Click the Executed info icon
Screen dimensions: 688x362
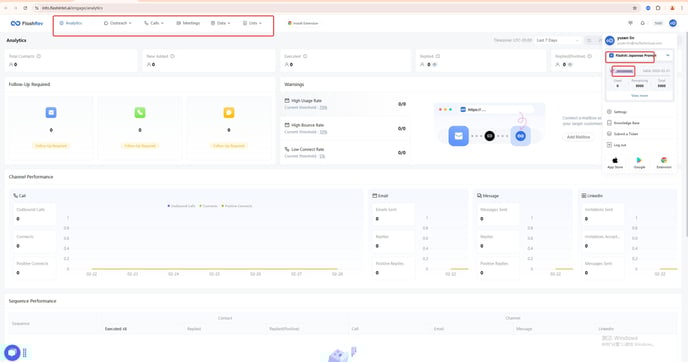coord(305,56)
